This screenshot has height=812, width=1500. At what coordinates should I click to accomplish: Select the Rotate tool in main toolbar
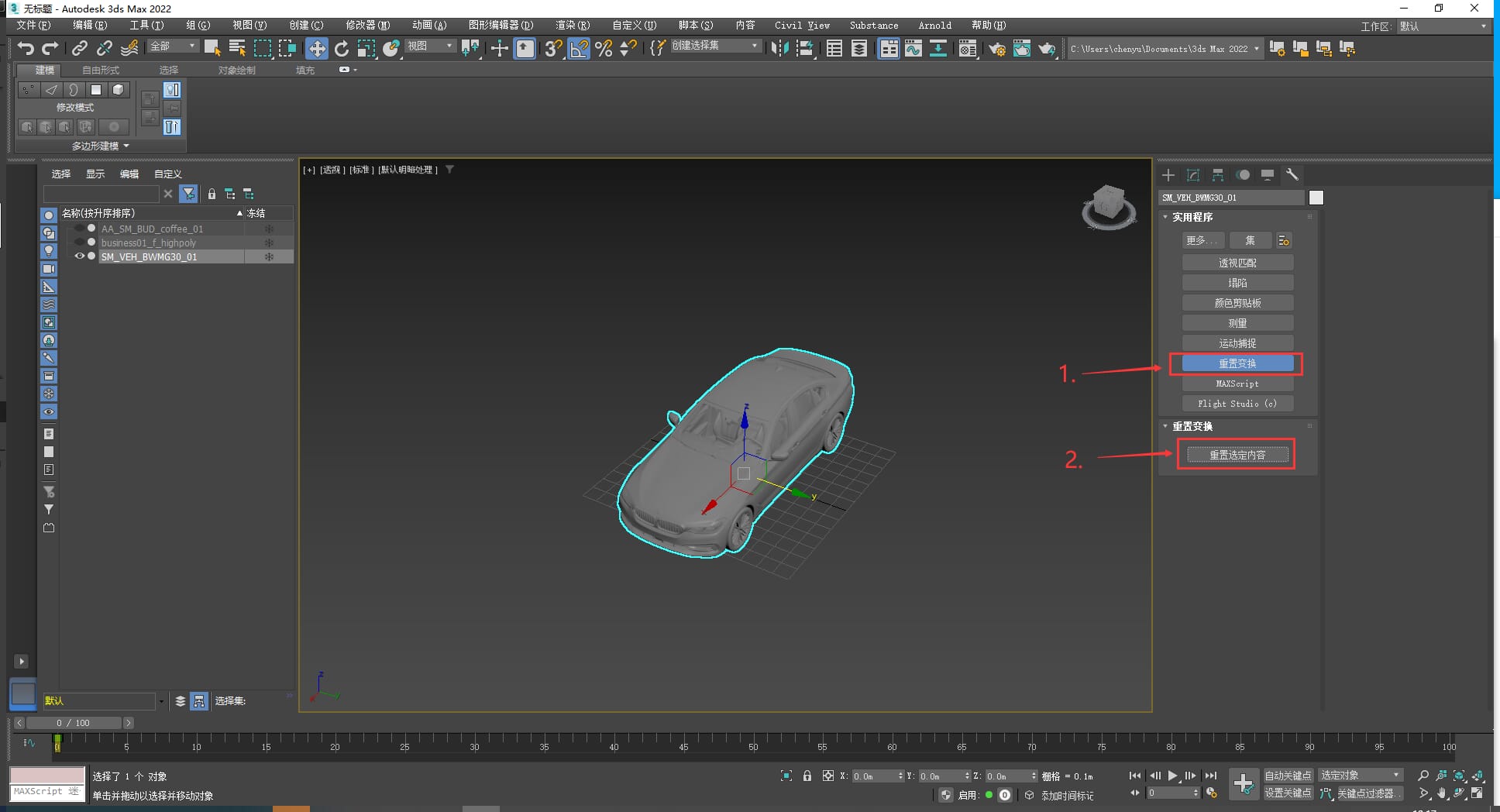[342, 49]
